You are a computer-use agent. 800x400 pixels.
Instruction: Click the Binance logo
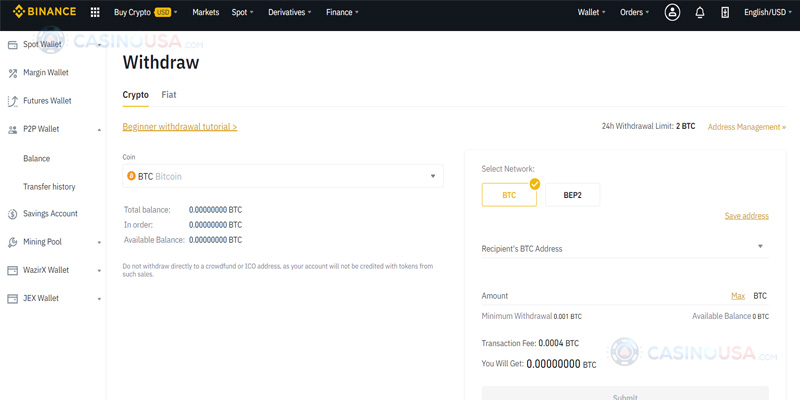44,11
